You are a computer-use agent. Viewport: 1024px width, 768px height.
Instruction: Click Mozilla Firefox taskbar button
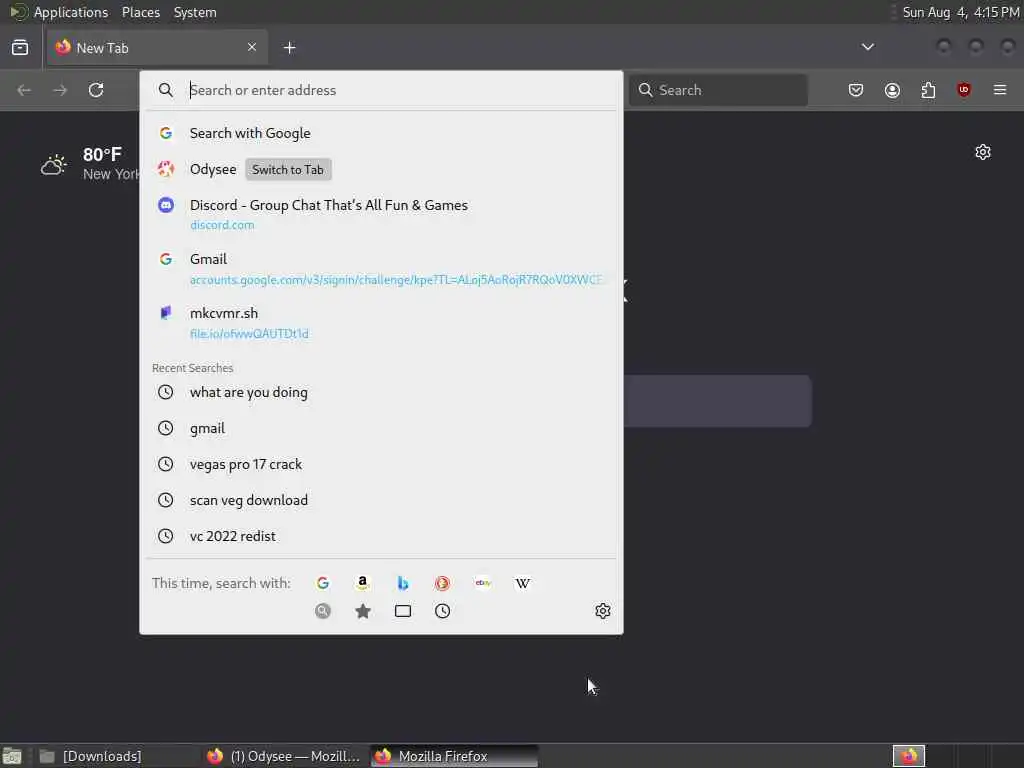coord(455,756)
